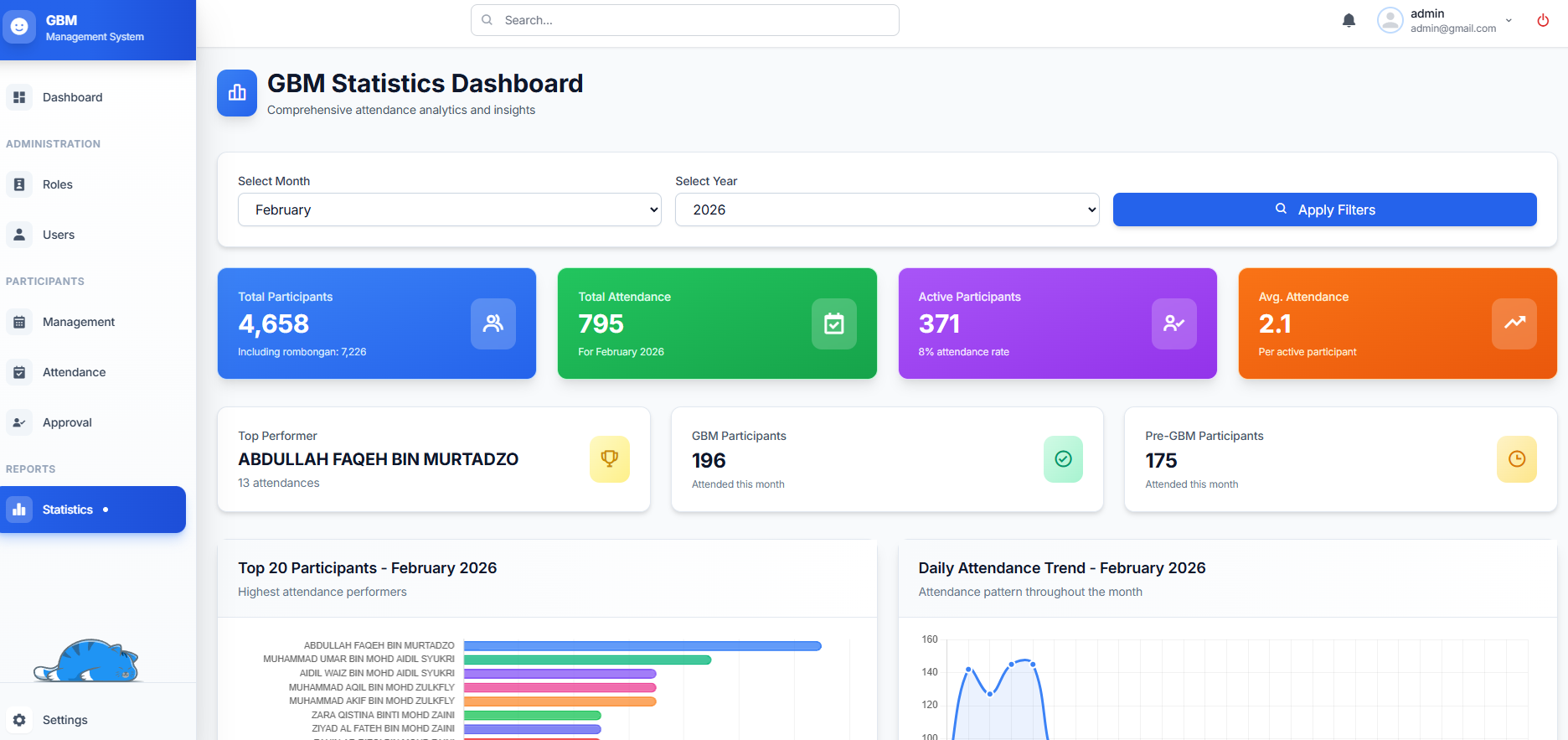Select the Statistics report menu item
The image size is (1568, 740).
(93, 510)
